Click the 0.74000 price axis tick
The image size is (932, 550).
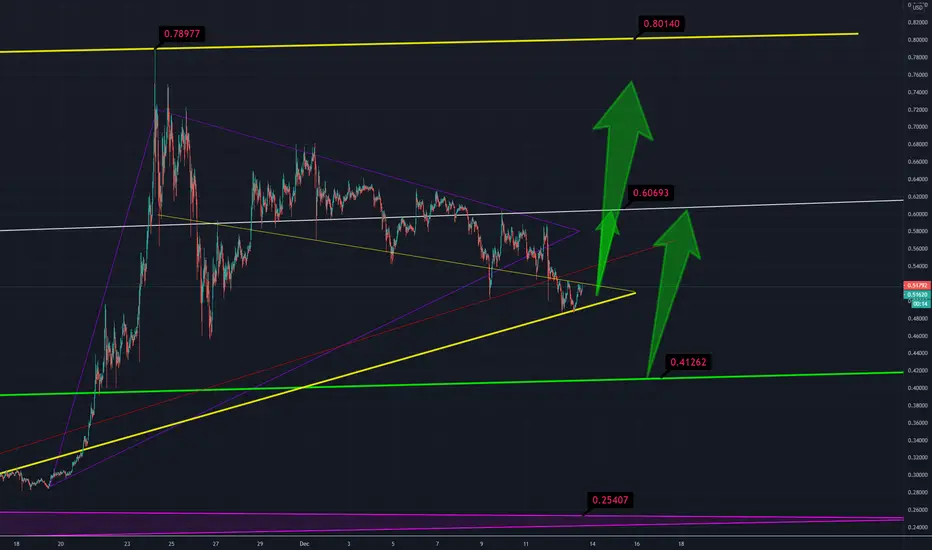click(x=918, y=93)
